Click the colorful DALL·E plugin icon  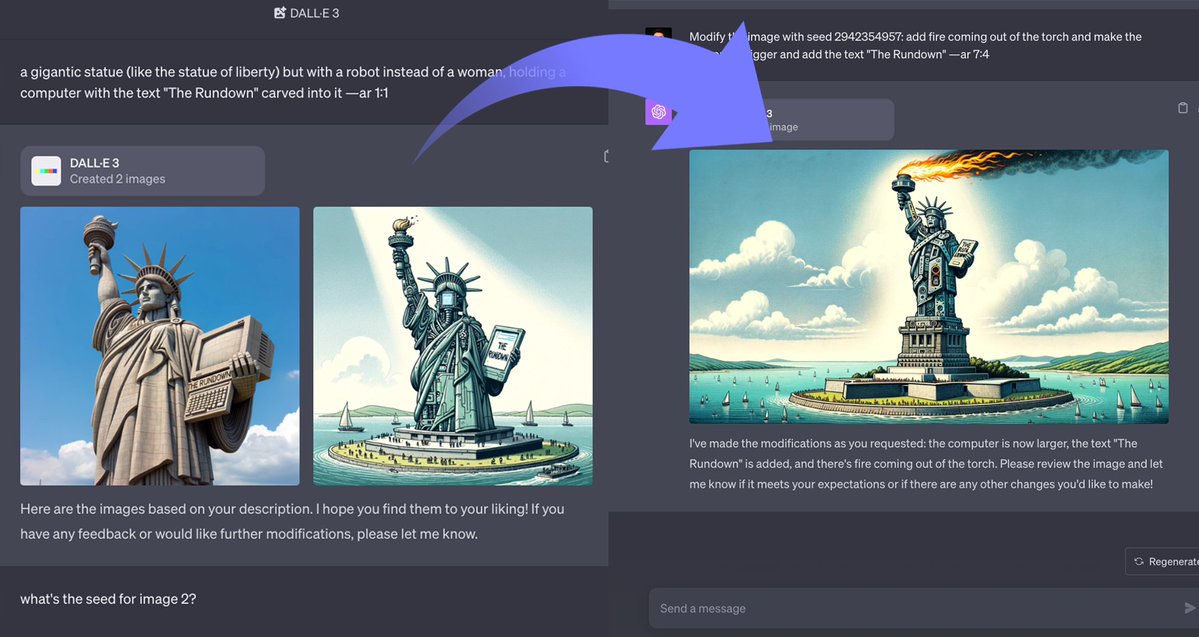(x=46, y=171)
